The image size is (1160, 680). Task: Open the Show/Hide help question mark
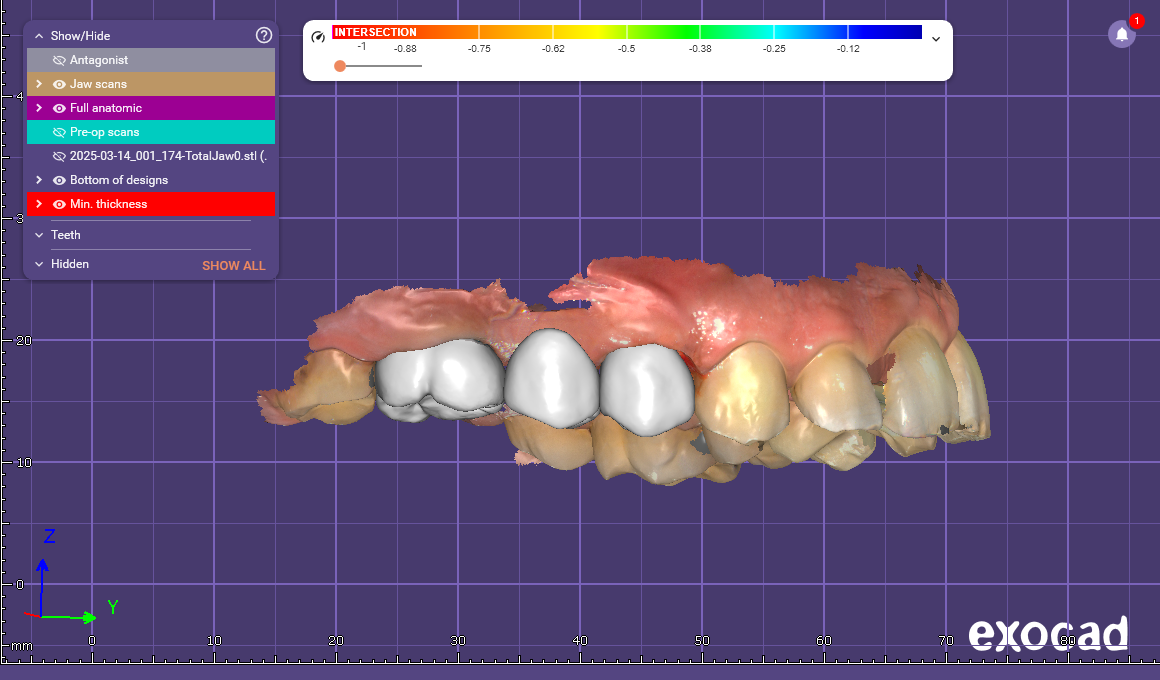coord(264,35)
